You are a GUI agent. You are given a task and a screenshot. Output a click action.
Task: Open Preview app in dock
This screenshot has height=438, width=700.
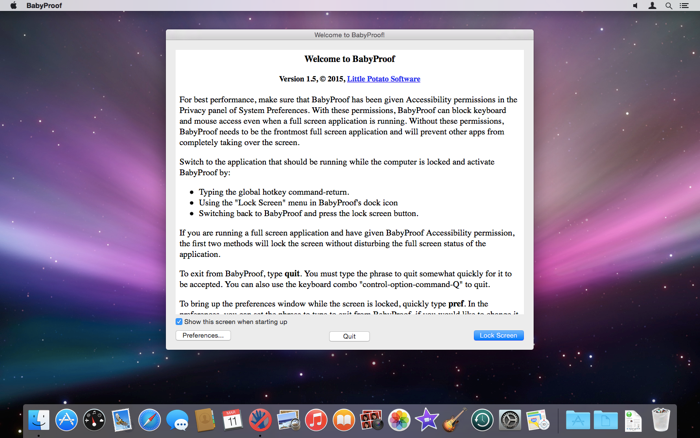288,420
